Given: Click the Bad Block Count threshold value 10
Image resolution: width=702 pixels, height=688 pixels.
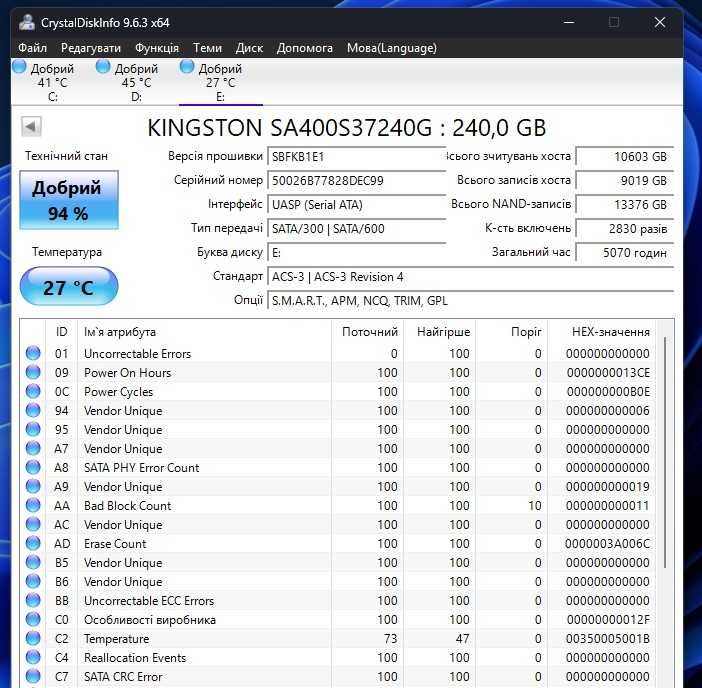Looking at the screenshot, I should pos(535,506).
